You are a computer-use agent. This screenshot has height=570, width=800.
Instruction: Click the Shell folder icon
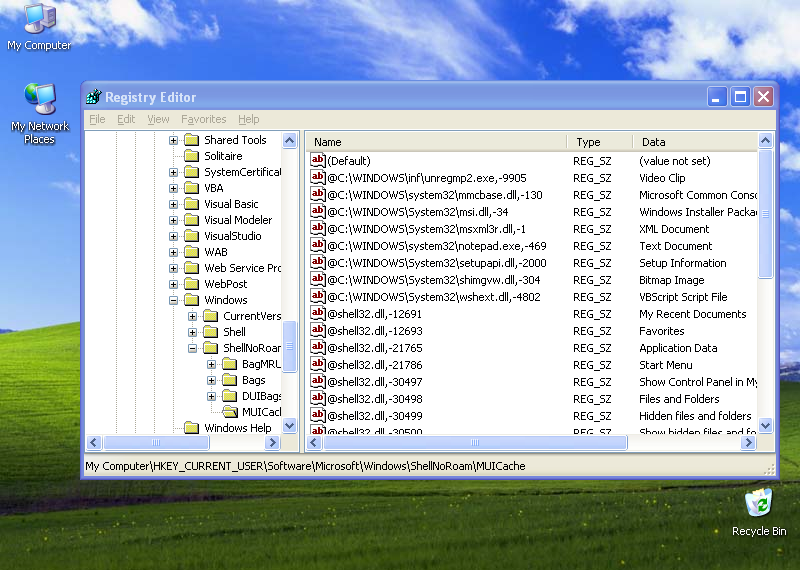[211, 332]
